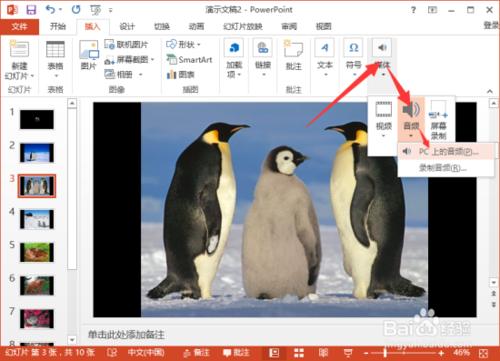Expand the 视频 dropdown arrow
The height and width of the screenshot is (361, 500).
pos(383,136)
